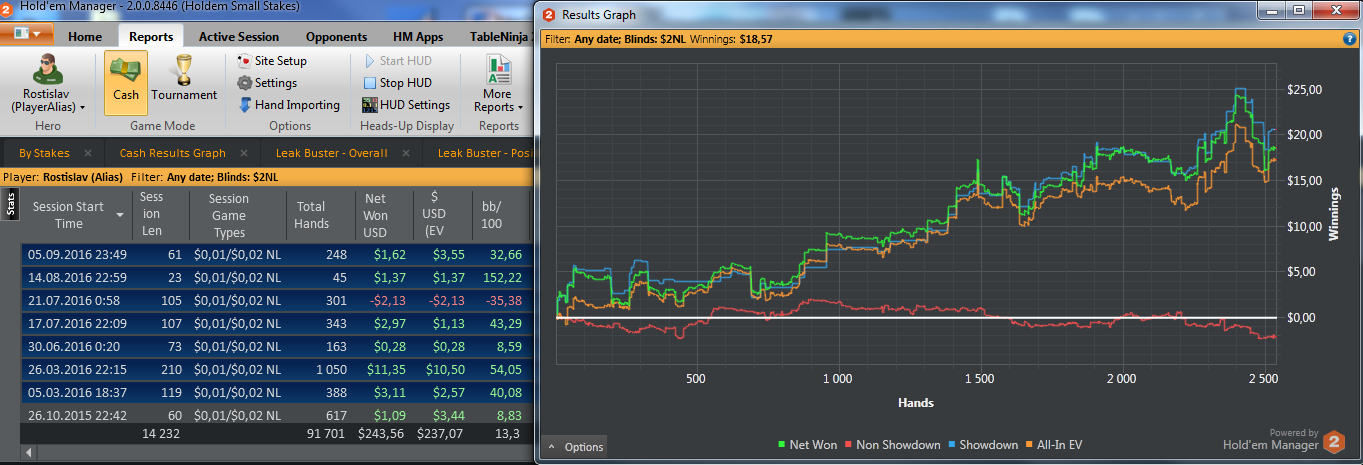Choose hero Rostislav player alias
Screen dimensions: 1363x465
point(48,84)
